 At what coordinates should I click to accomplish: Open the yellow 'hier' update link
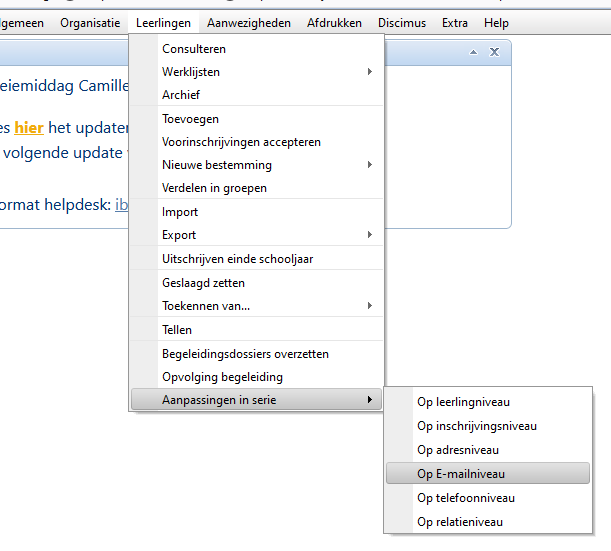click(28, 128)
